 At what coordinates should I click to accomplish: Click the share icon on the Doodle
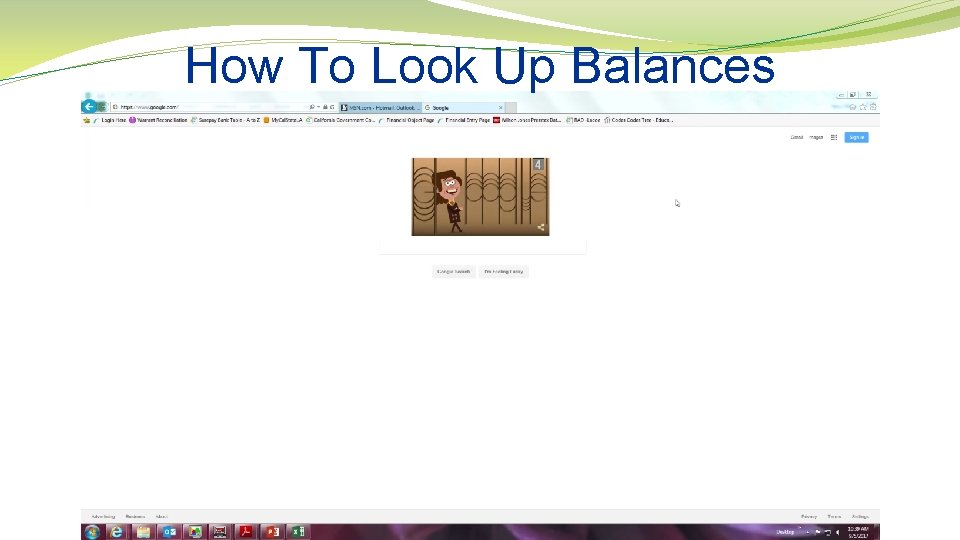(x=541, y=227)
